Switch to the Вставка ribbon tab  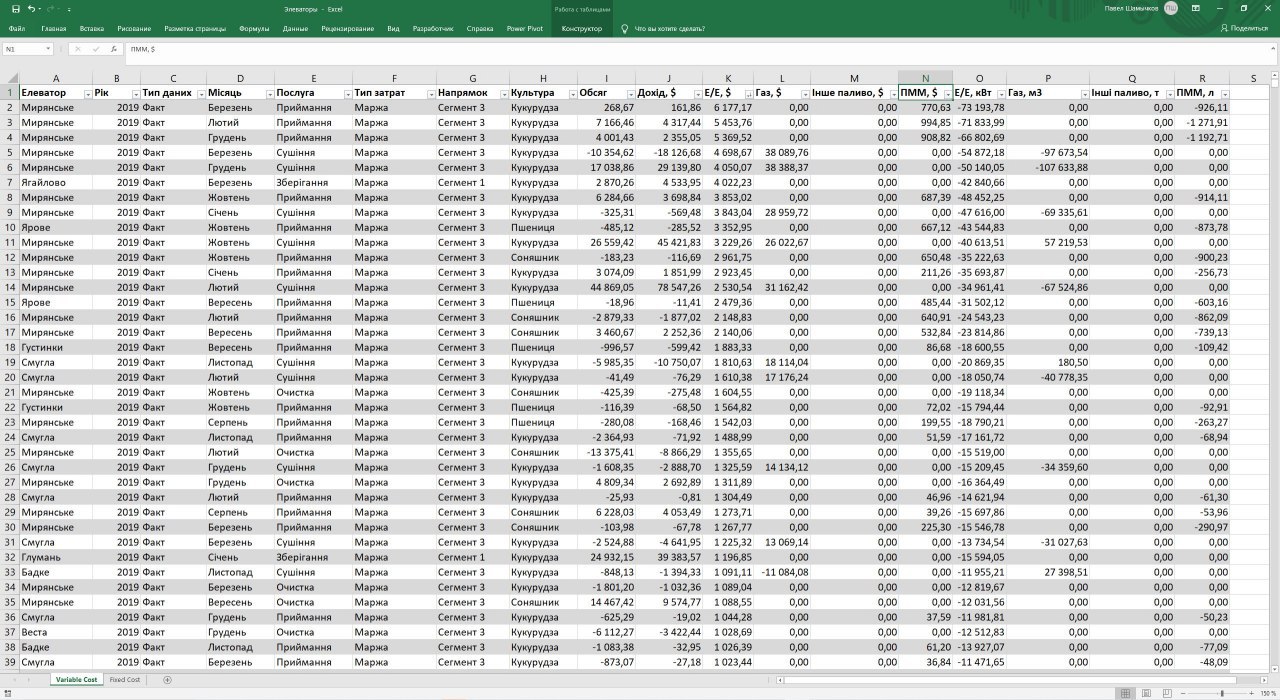click(x=91, y=28)
